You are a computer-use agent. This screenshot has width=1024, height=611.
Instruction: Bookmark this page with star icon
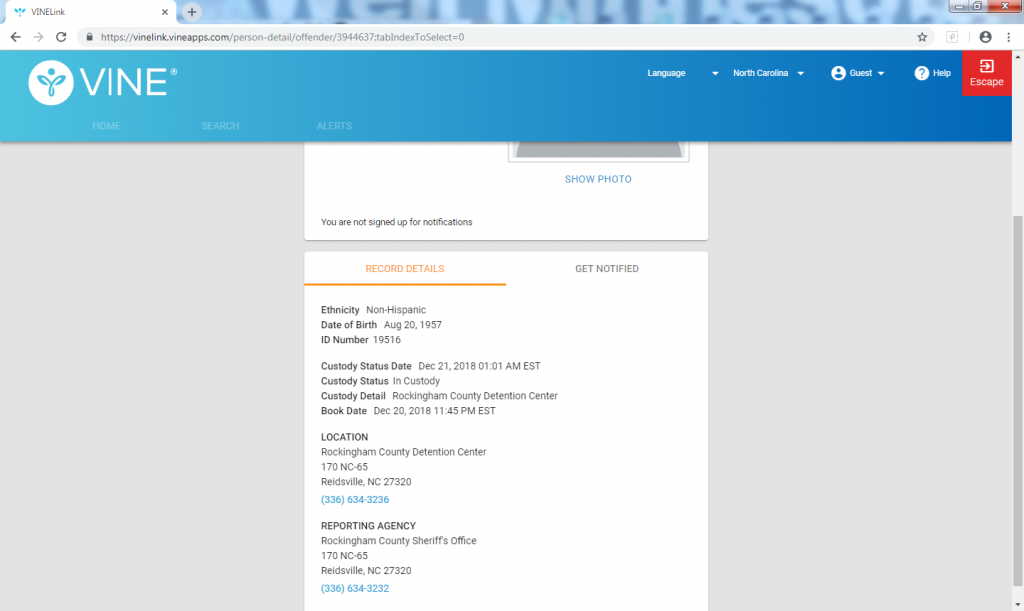click(922, 37)
